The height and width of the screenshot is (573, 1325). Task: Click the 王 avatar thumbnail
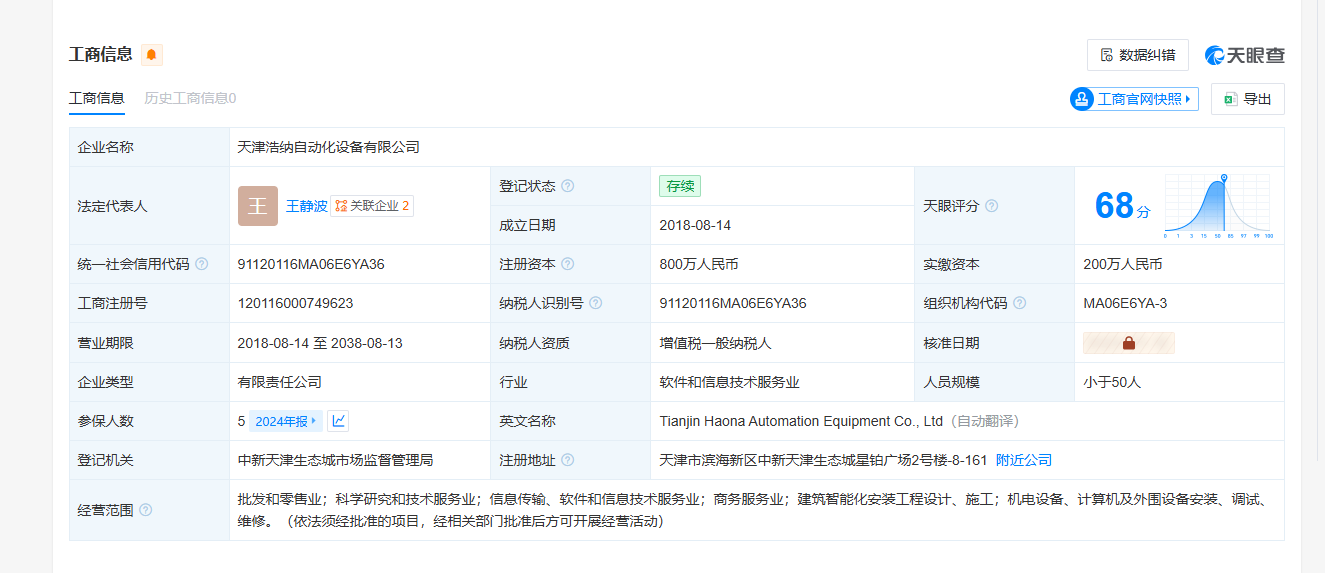click(x=258, y=206)
